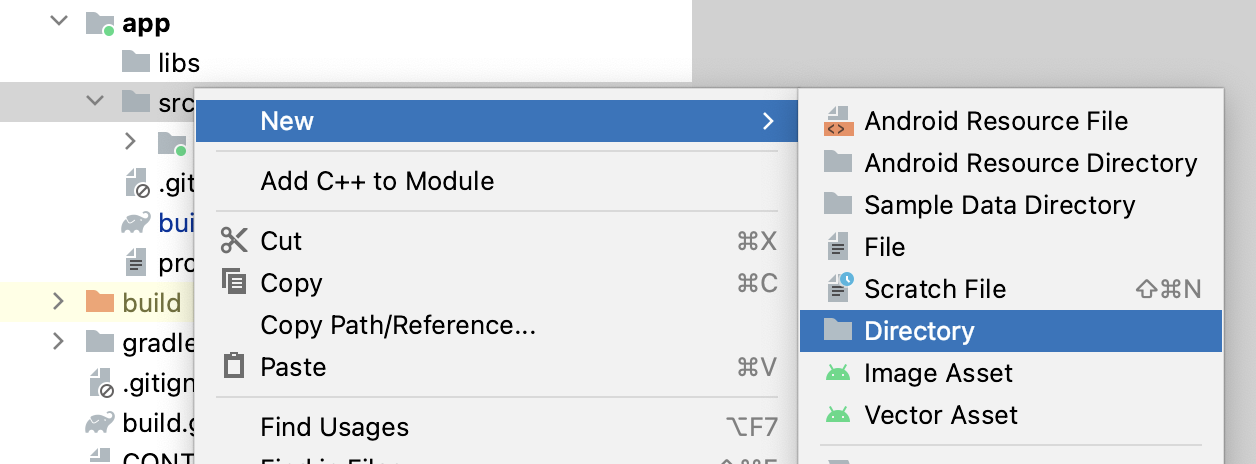Collapse the src folder chevron
Screen dimensions: 1256x464
95,100
